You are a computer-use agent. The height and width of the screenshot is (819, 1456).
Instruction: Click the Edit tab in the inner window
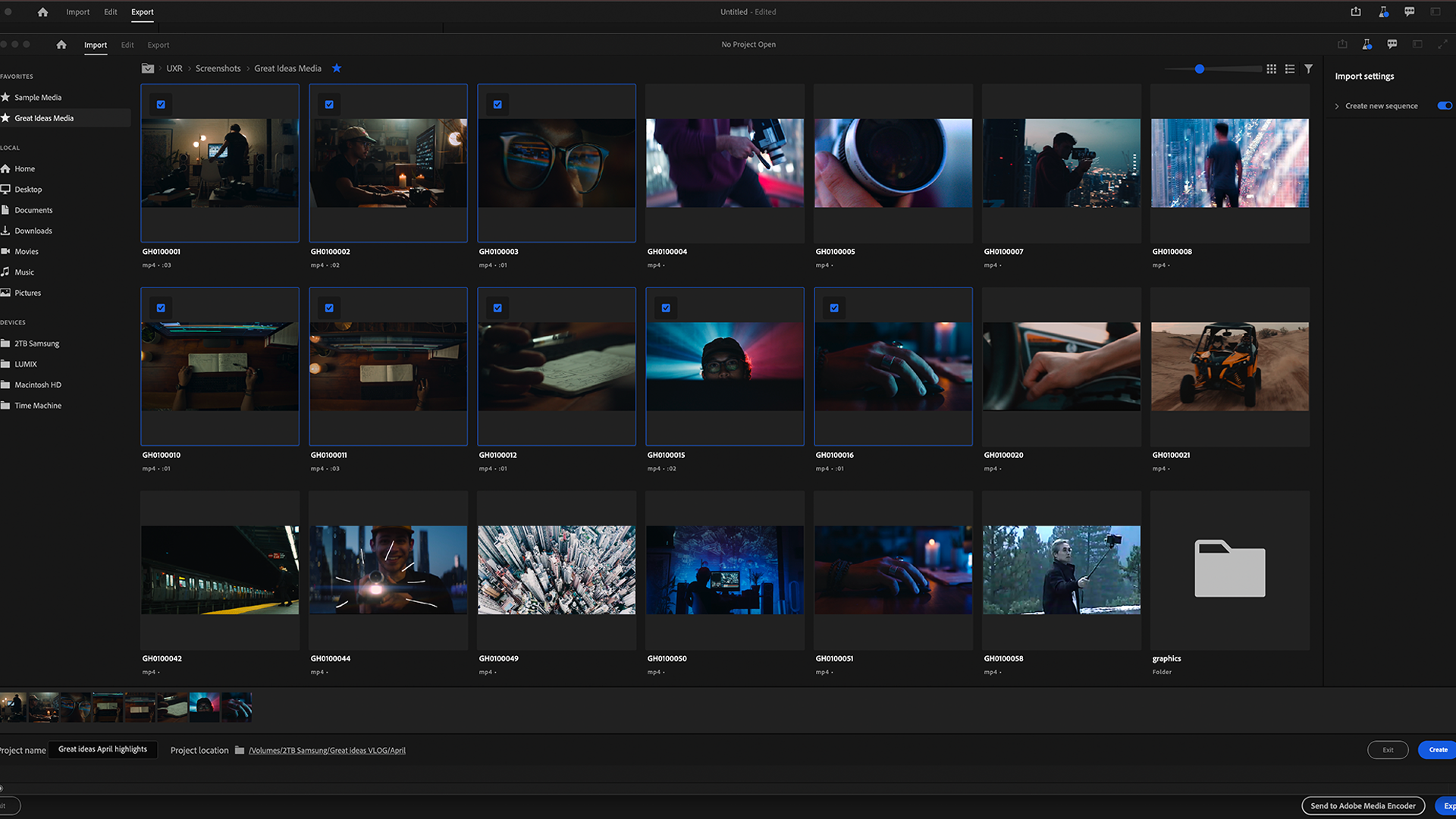(x=127, y=45)
